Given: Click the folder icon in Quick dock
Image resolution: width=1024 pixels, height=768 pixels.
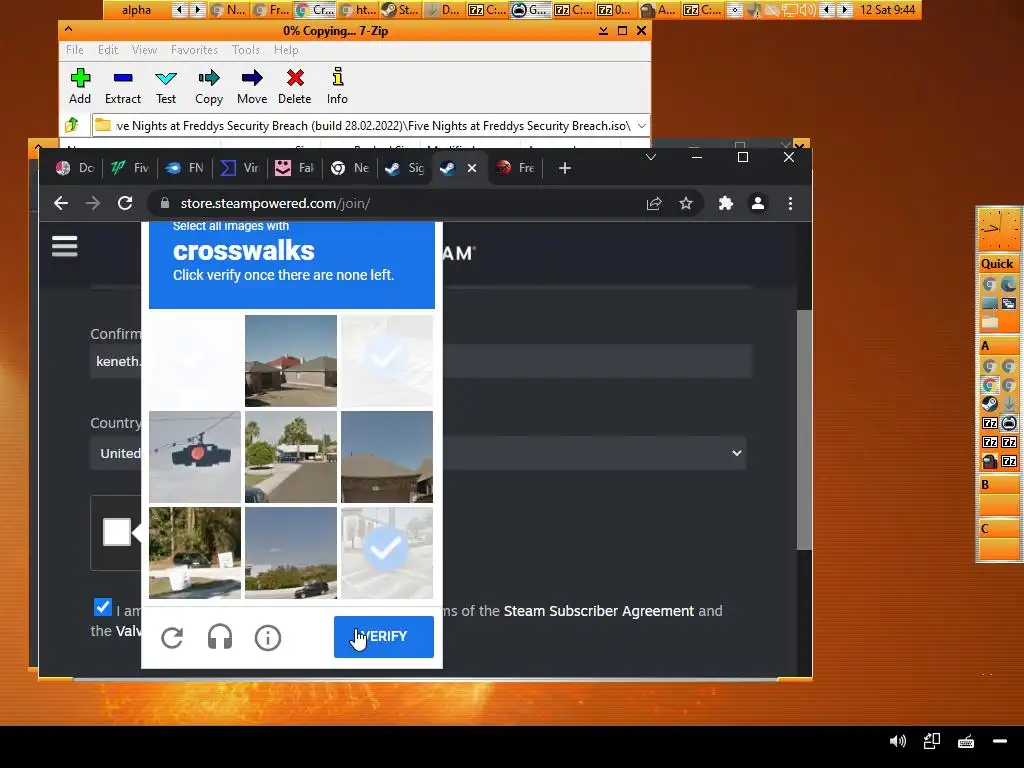Looking at the screenshot, I should pyautogui.click(x=989, y=322).
